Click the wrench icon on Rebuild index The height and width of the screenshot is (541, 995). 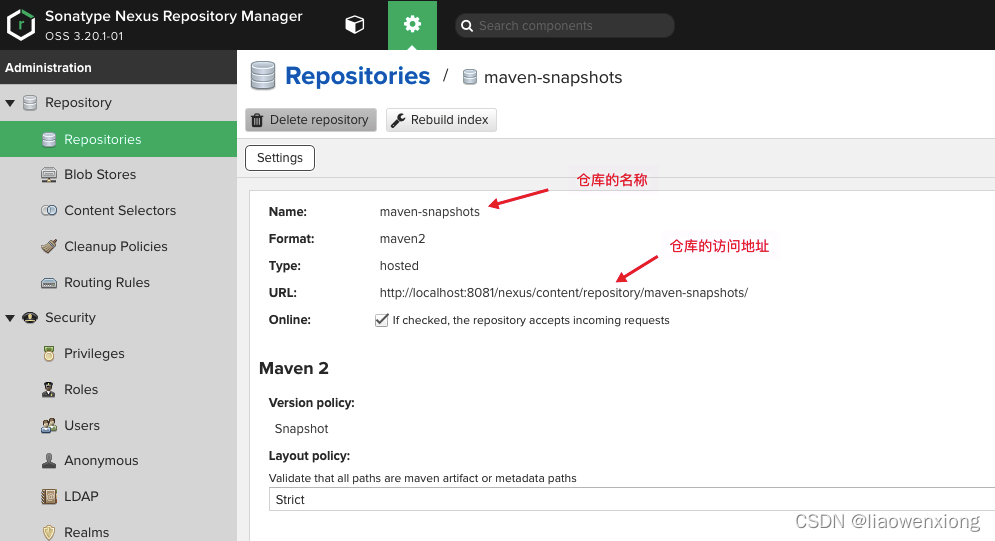tap(398, 120)
